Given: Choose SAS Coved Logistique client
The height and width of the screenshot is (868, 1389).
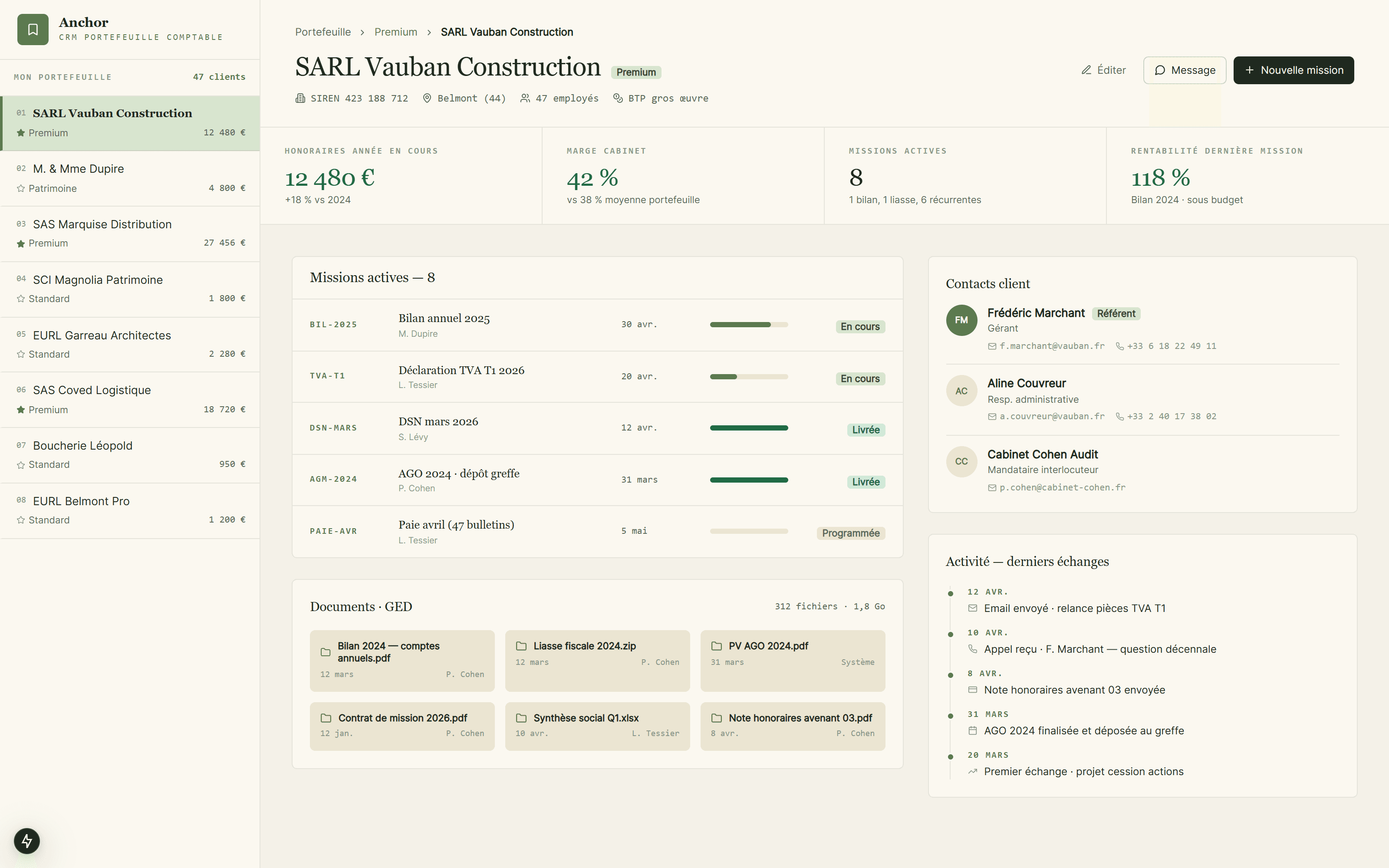Looking at the screenshot, I should click(x=130, y=400).
